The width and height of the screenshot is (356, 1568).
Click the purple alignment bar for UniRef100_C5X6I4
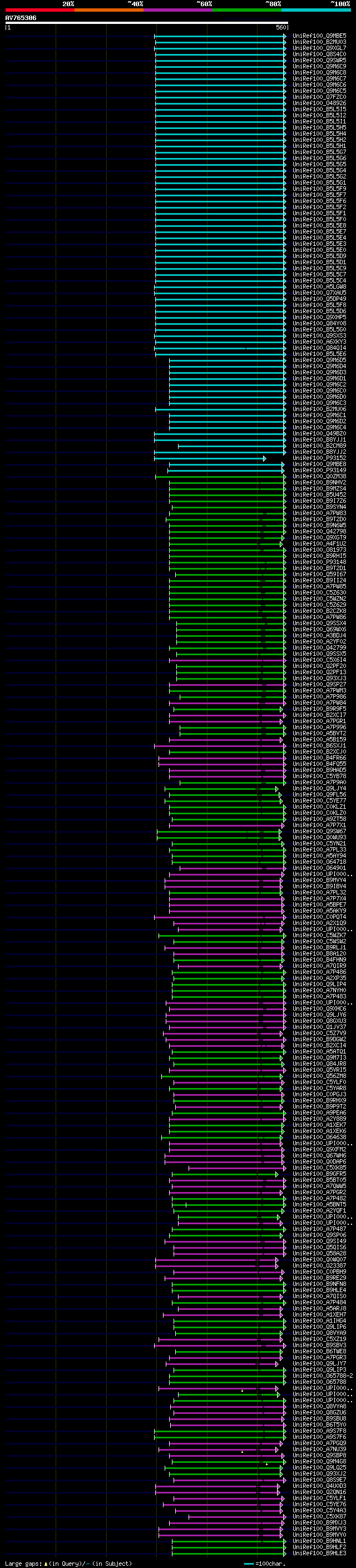click(x=228, y=660)
